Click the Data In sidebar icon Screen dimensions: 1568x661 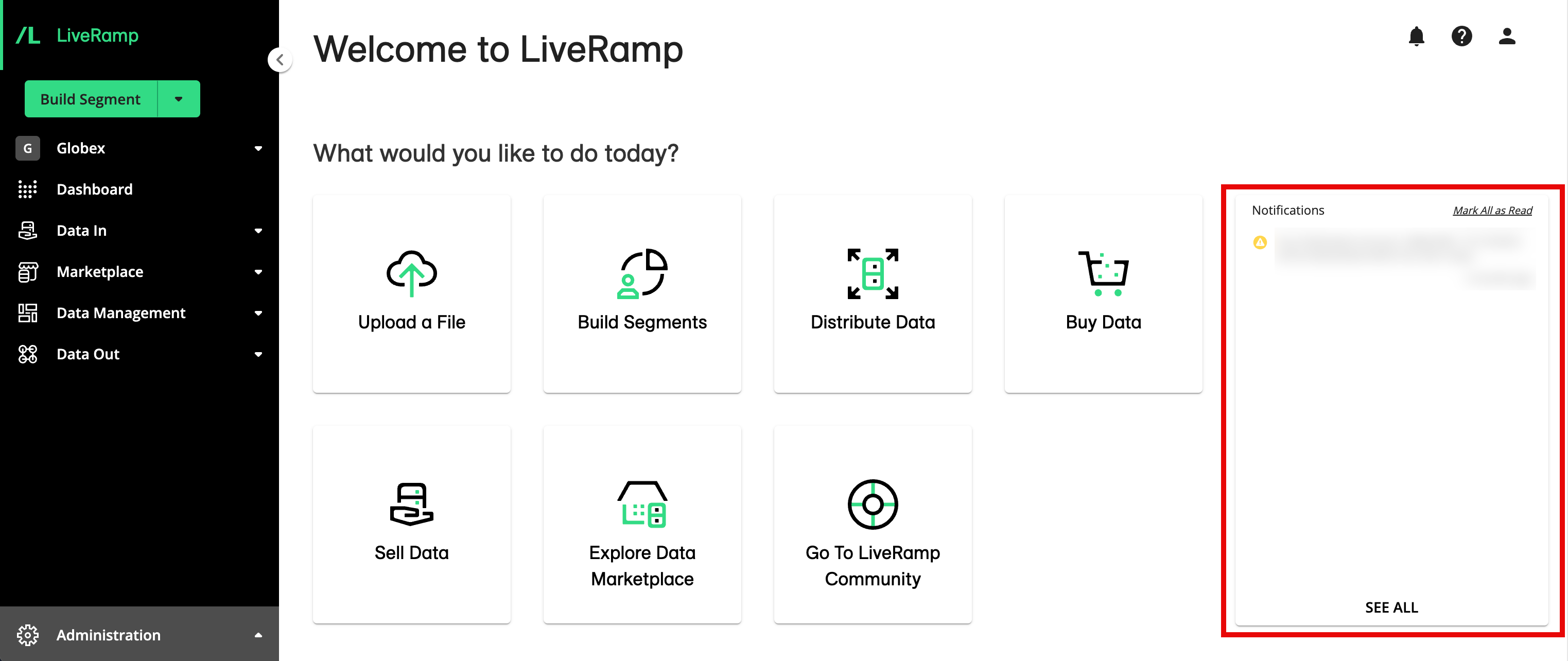(27, 231)
